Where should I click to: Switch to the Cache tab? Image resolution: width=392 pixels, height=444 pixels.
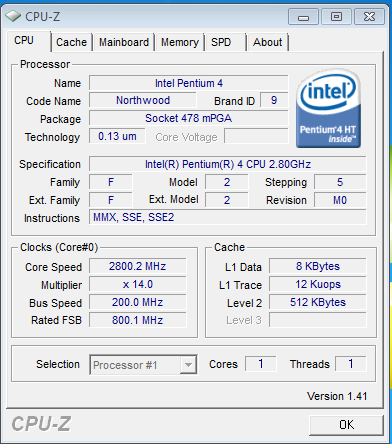click(71, 42)
